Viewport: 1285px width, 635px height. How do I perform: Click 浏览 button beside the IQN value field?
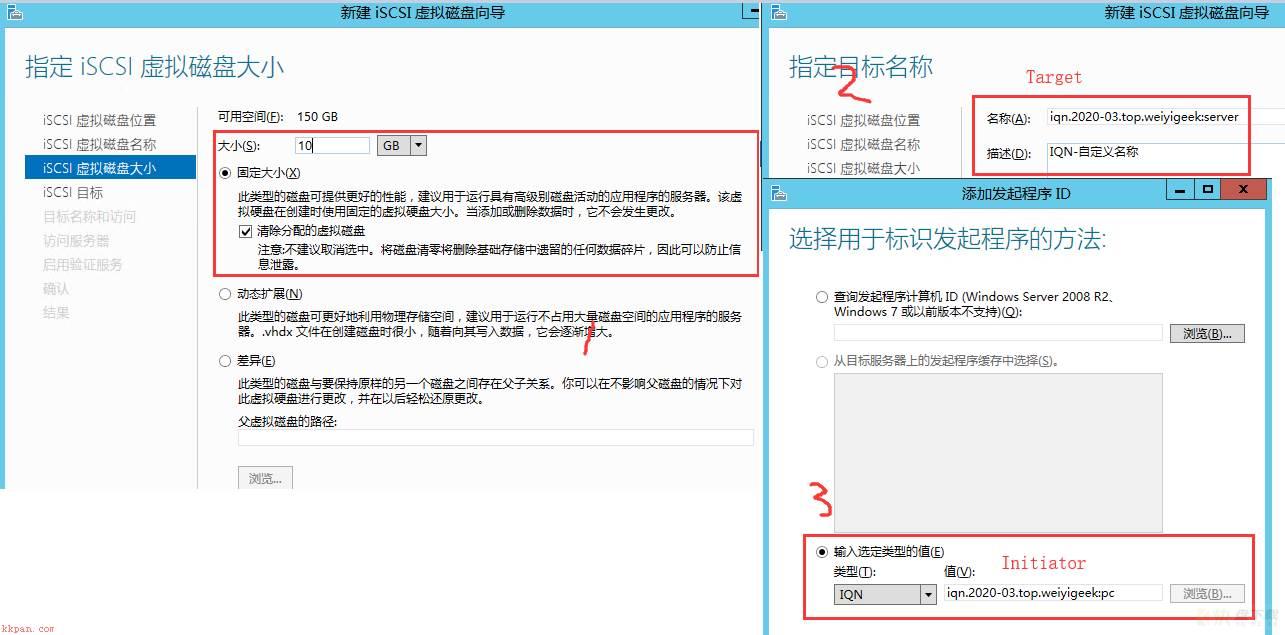[1207, 593]
